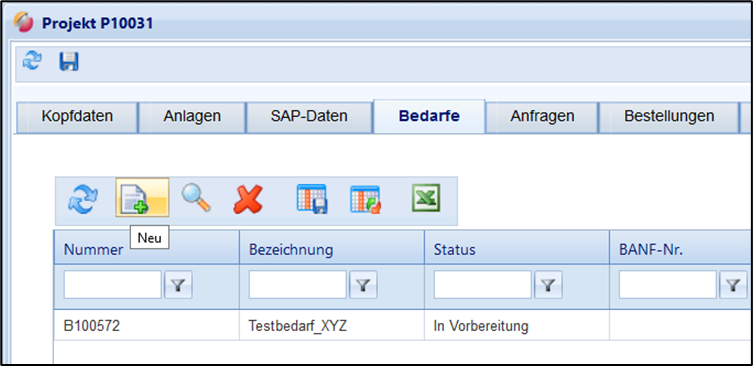Click the refresh icon in top toolbar
753x366 pixels.
pyautogui.click(x=32, y=61)
